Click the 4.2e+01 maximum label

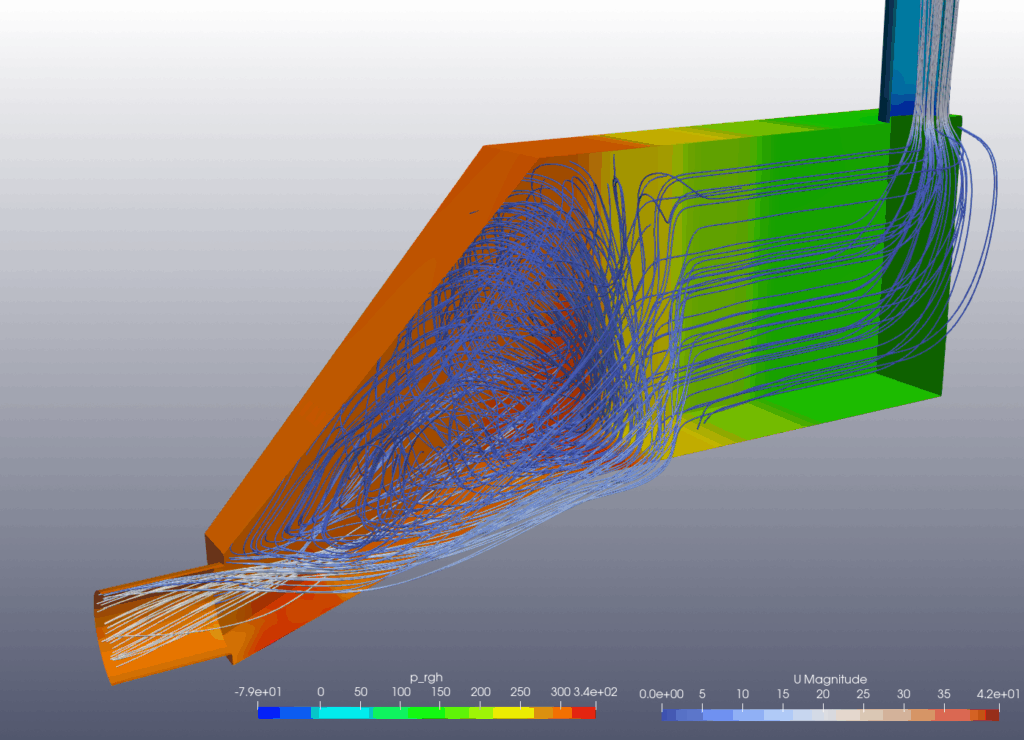[x=998, y=694]
